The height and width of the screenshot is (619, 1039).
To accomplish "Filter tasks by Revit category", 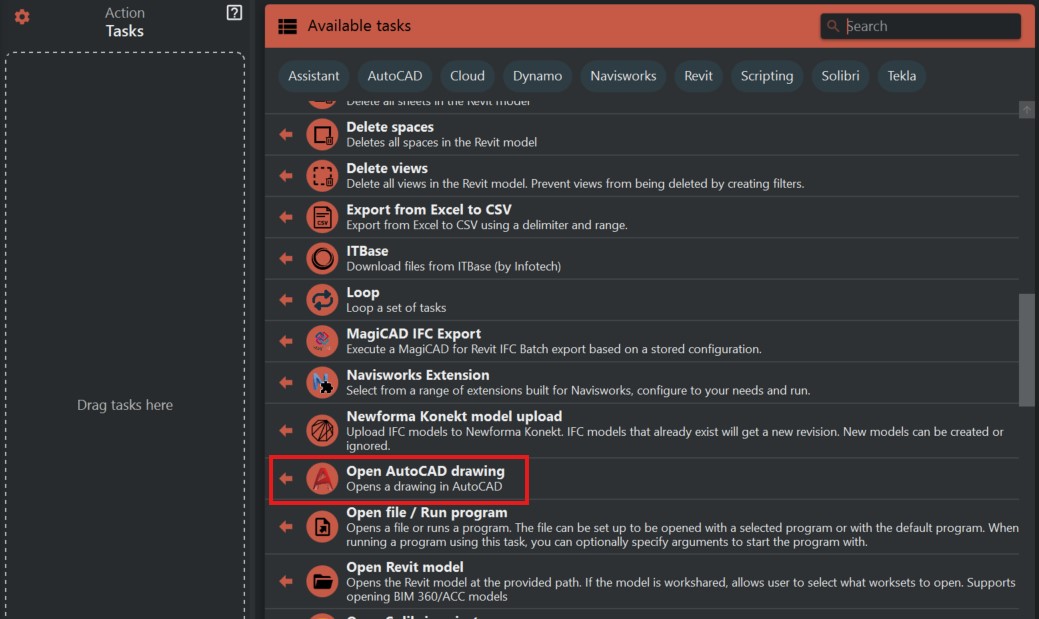I will point(698,76).
